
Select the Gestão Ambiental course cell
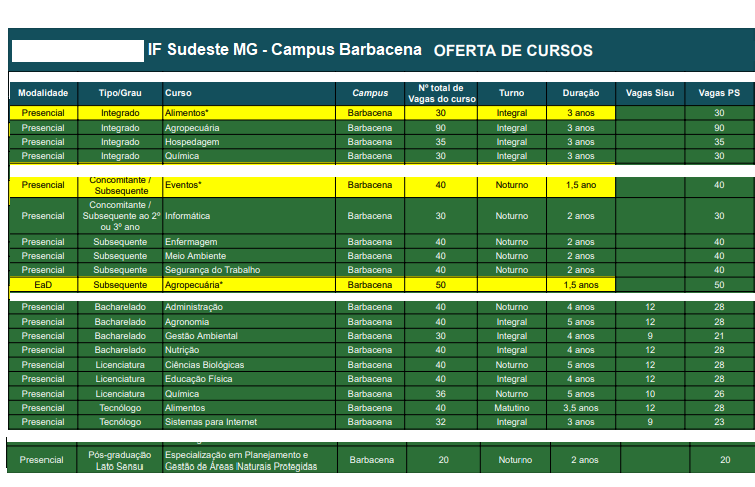click(201, 336)
